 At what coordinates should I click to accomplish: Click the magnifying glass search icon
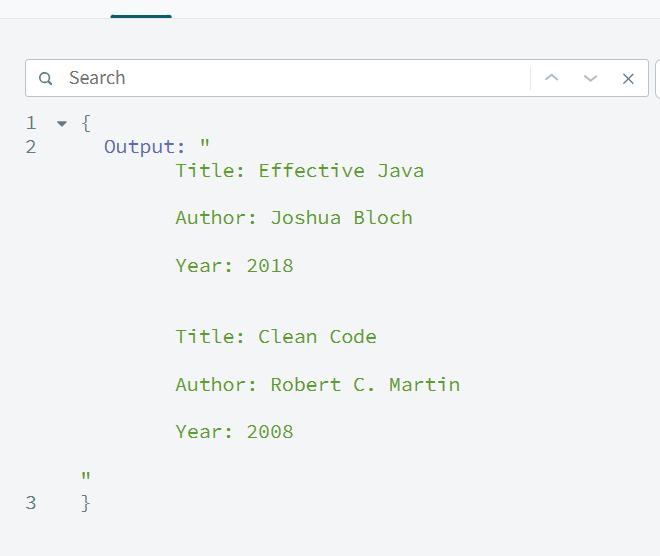pyautogui.click(x=45, y=78)
